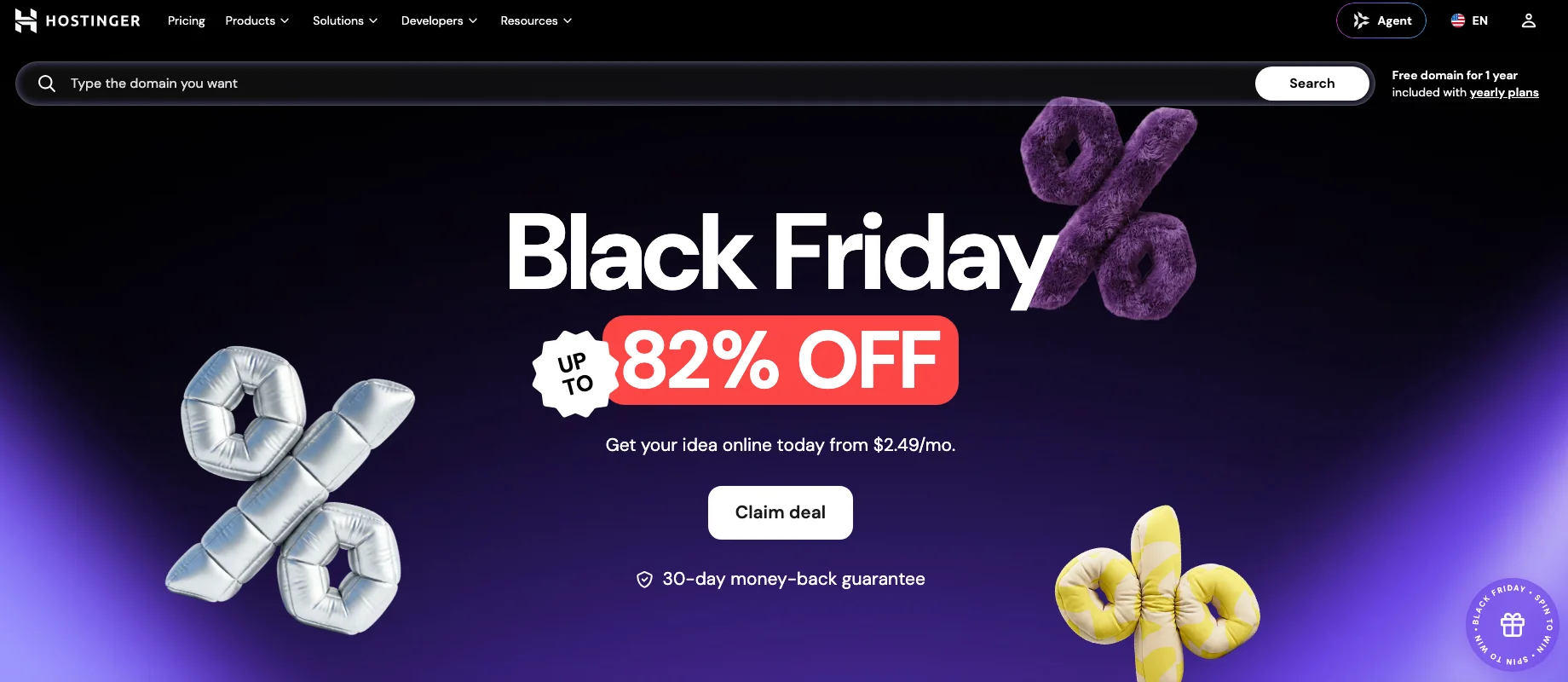
Task: Expand the Resources dropdown menu
Action: (536, 20)
